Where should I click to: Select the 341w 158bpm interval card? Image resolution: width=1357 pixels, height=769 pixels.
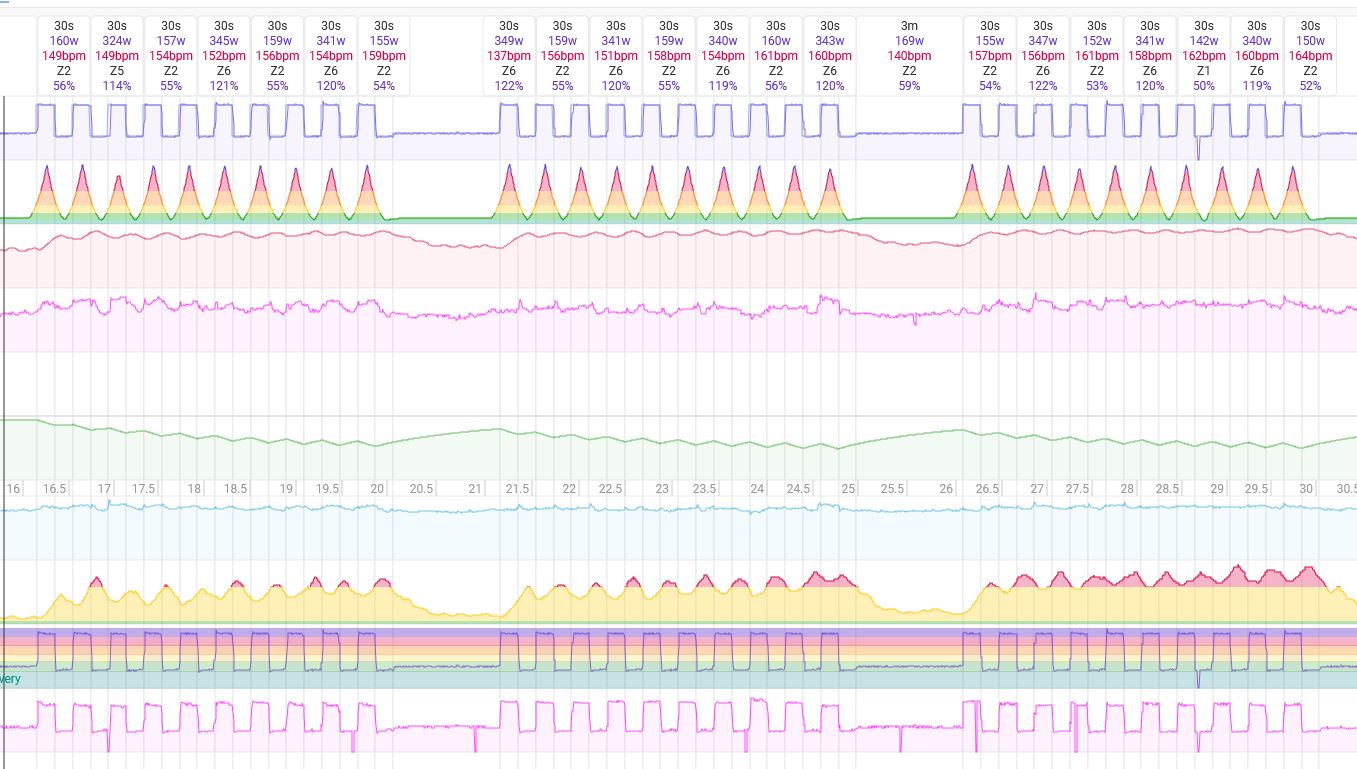coord(1150,55)
